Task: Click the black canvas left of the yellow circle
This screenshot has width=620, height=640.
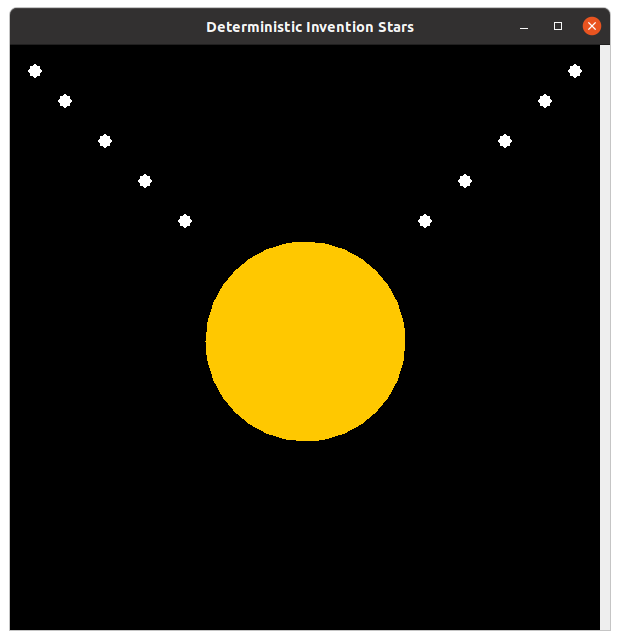Action: 100,341
